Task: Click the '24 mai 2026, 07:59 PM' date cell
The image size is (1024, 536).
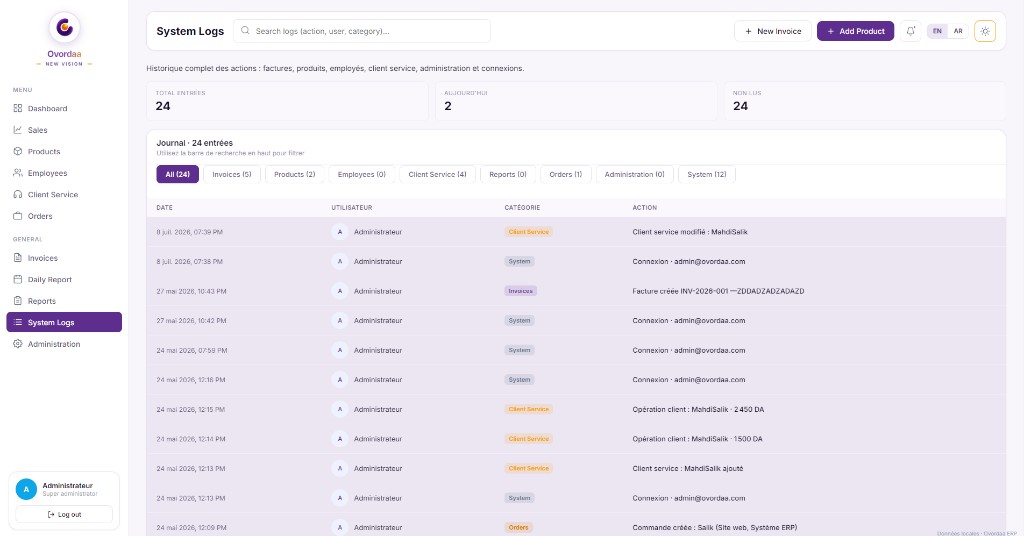Action: (192, 351)
